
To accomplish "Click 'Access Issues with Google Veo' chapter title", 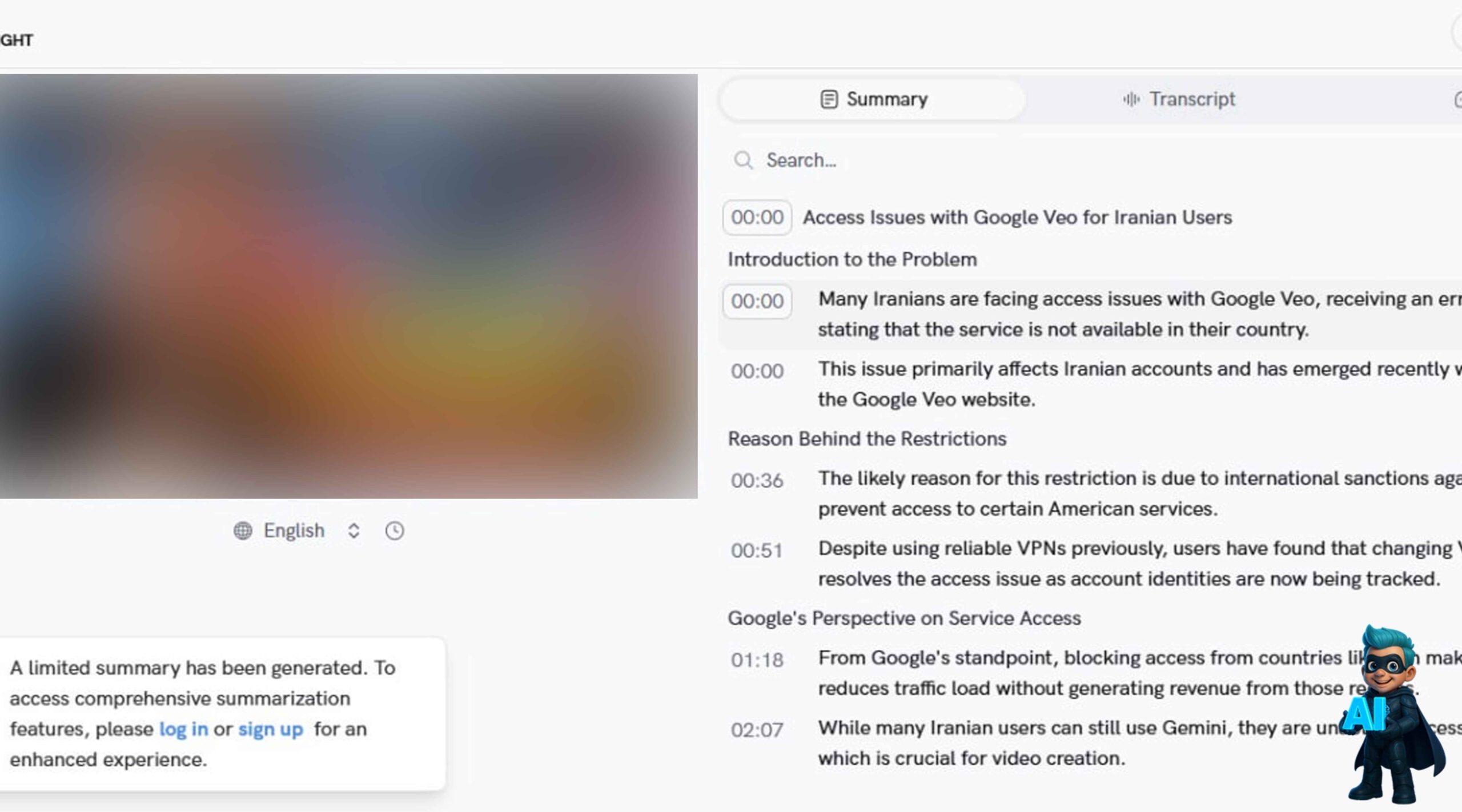I will coord(1017,218).
